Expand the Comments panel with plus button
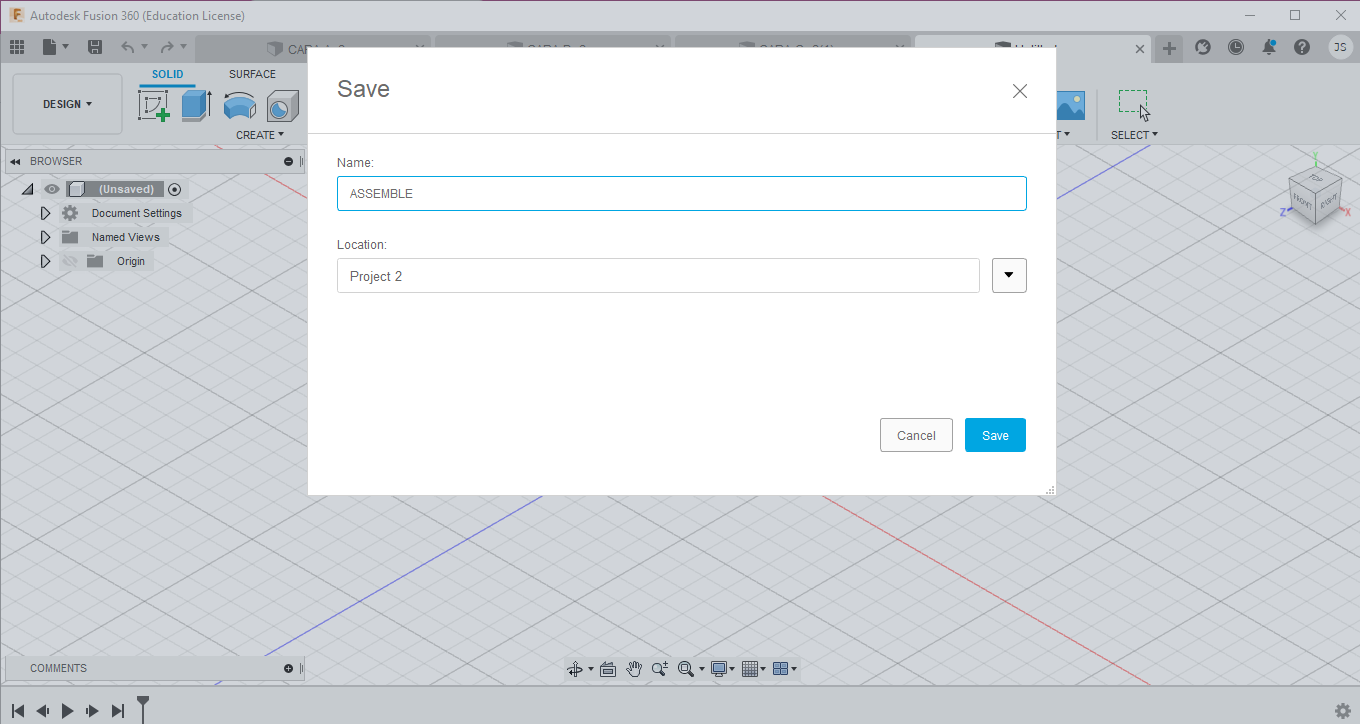This screenshot has height=724, width=1360. pos(288,668)
